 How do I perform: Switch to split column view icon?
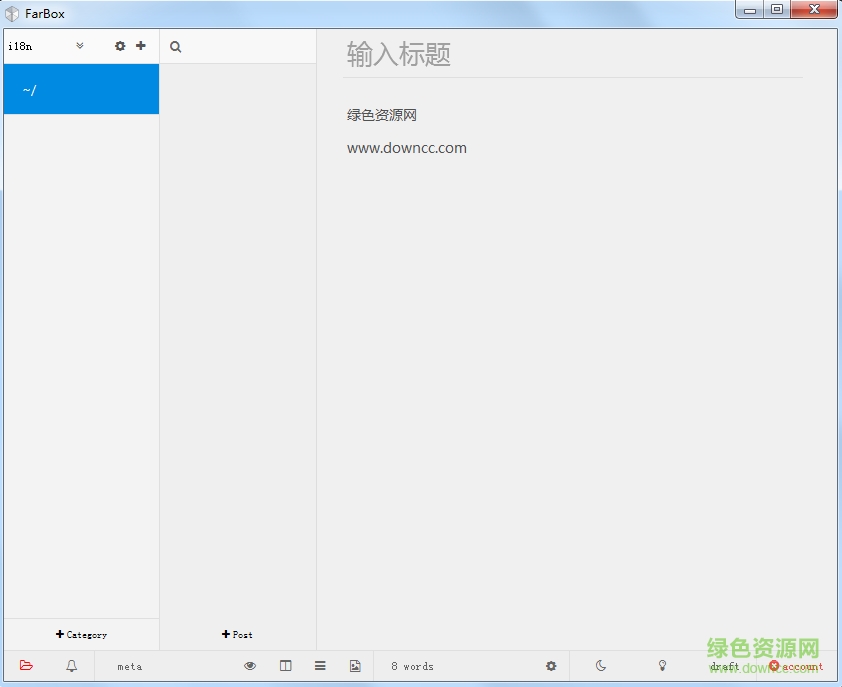(286, 666)
